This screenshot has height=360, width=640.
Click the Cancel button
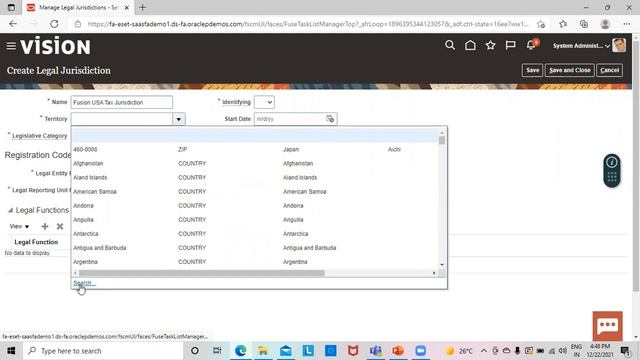(609, 70)
